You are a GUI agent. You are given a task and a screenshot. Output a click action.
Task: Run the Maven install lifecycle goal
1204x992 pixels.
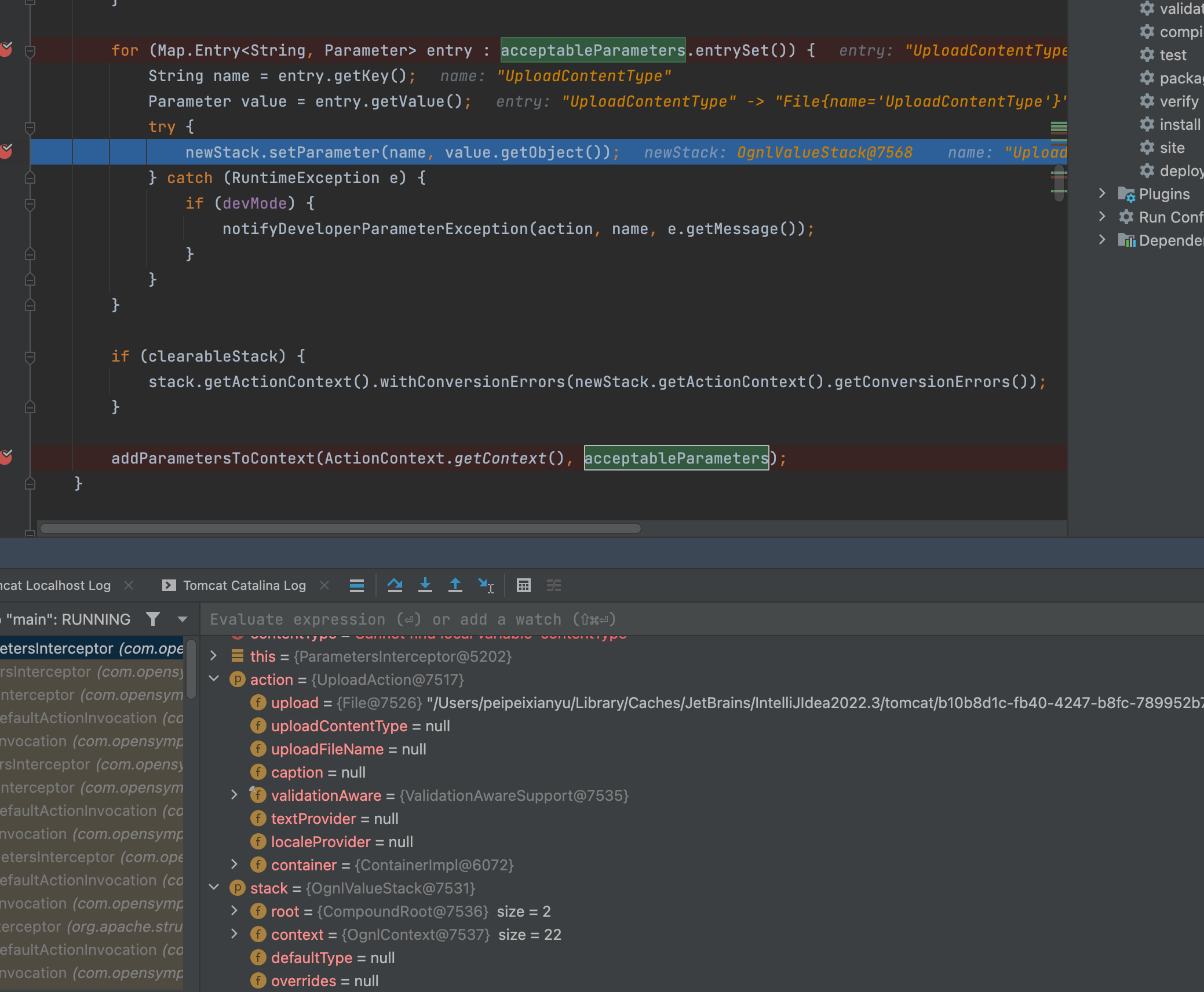click(x=1179, y=125)
